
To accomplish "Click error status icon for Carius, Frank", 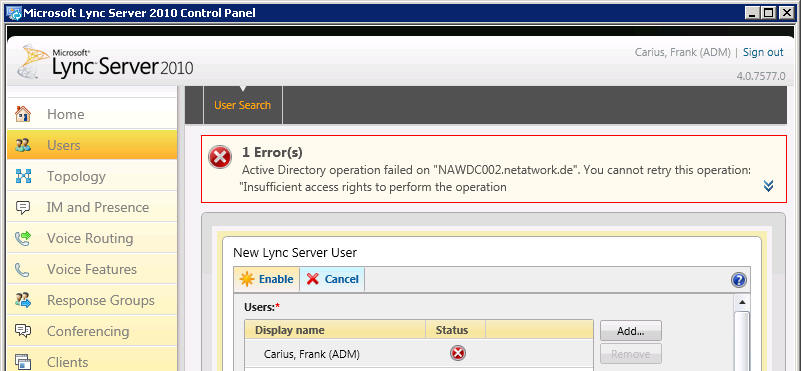I will (x=458, y=353).
